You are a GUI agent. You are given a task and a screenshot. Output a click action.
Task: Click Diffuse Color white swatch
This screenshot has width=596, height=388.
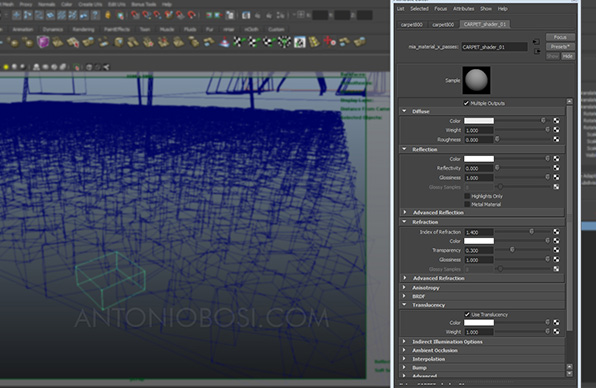coord(479,120)
